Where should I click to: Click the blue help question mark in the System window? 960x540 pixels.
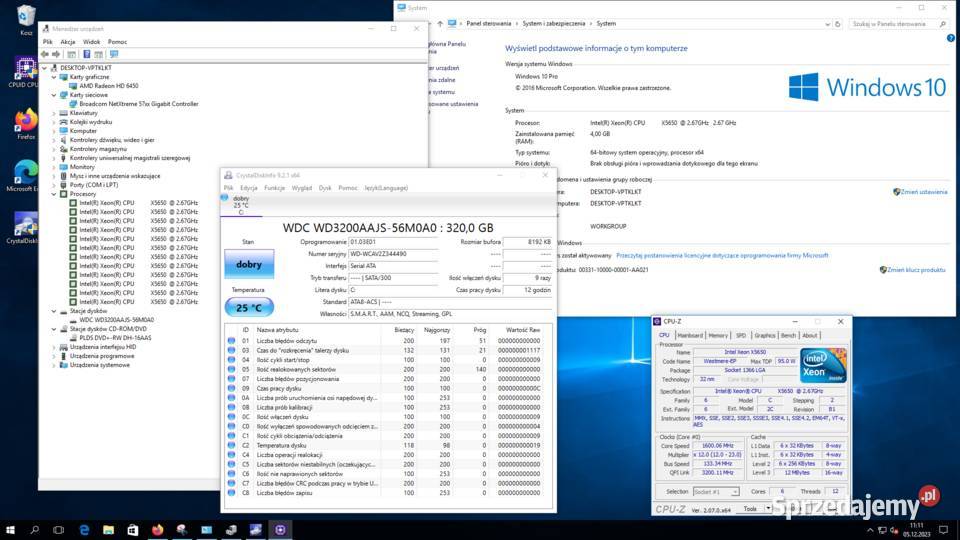(951, 38)
